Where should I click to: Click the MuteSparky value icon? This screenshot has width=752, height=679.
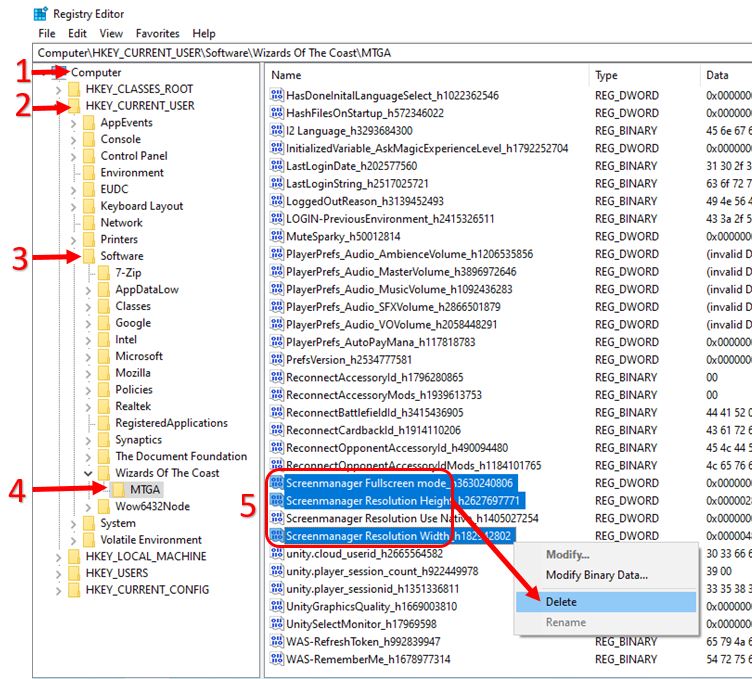(x=277, y=236)
